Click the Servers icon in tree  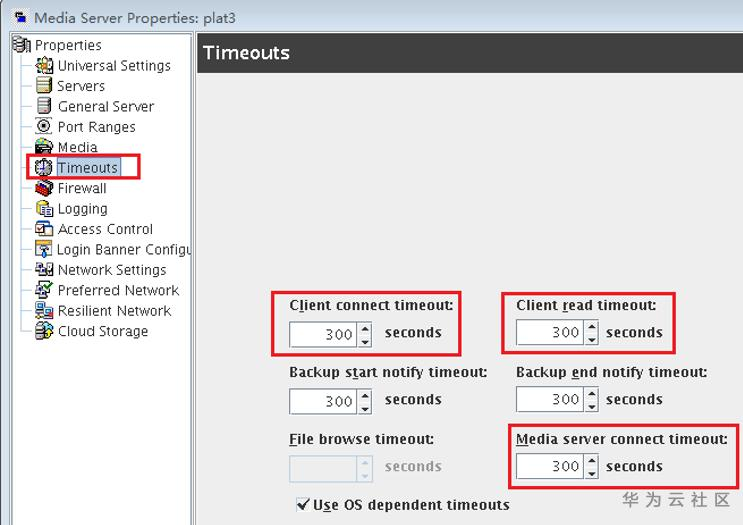click(44, 85)
